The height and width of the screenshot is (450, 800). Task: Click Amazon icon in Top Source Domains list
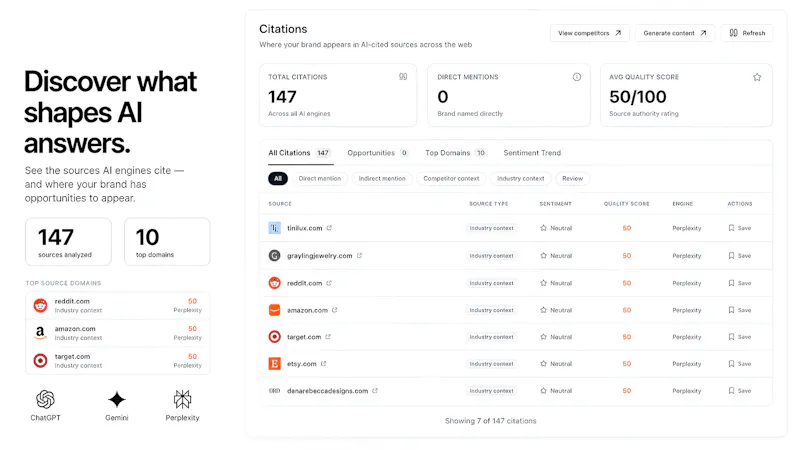point(40,333)
